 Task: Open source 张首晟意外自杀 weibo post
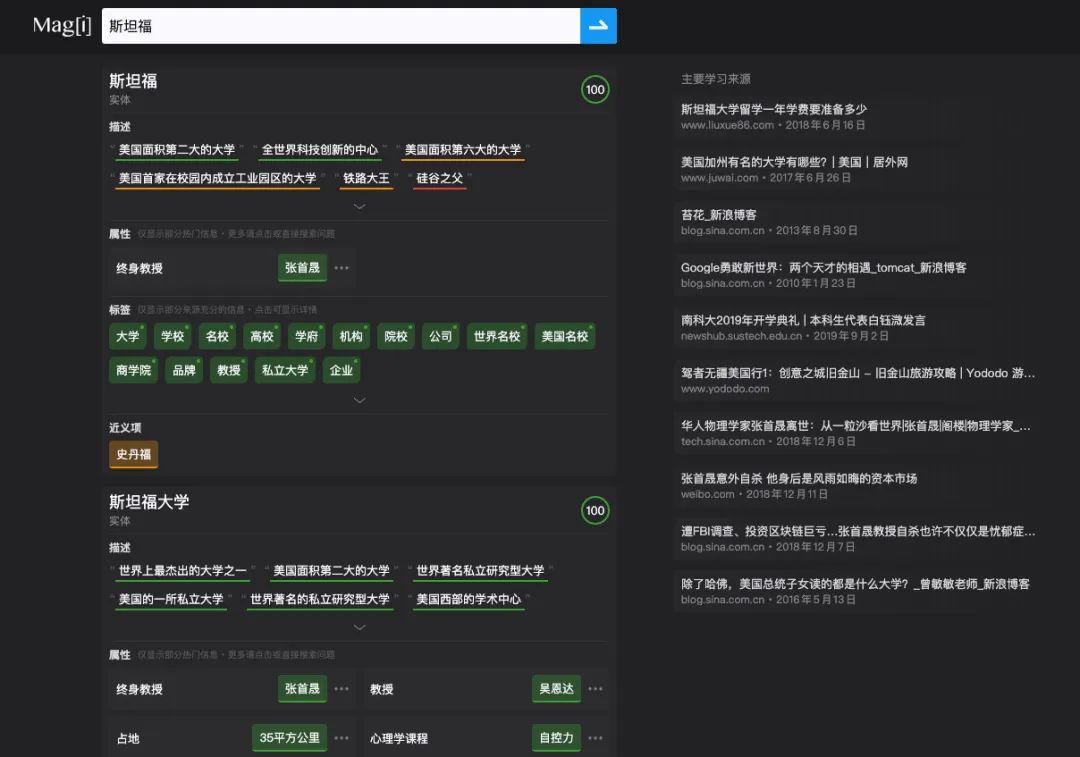click(x=799, y=479)
